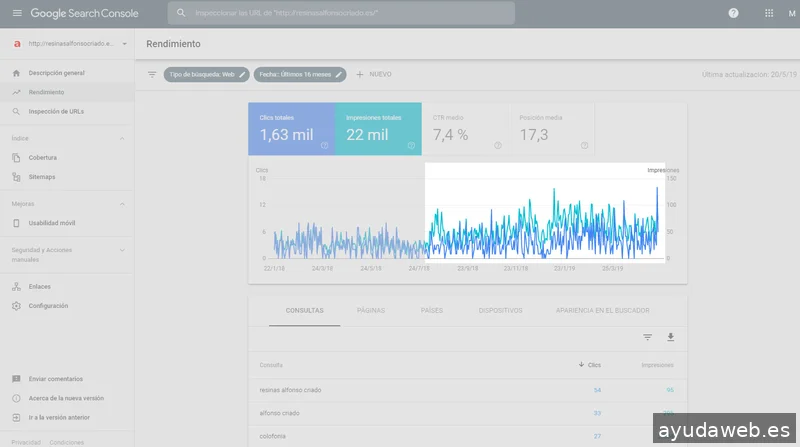Toggle the Impresiones totales metric card
Screen dimensions: 800x447
[x=376, y=129]
